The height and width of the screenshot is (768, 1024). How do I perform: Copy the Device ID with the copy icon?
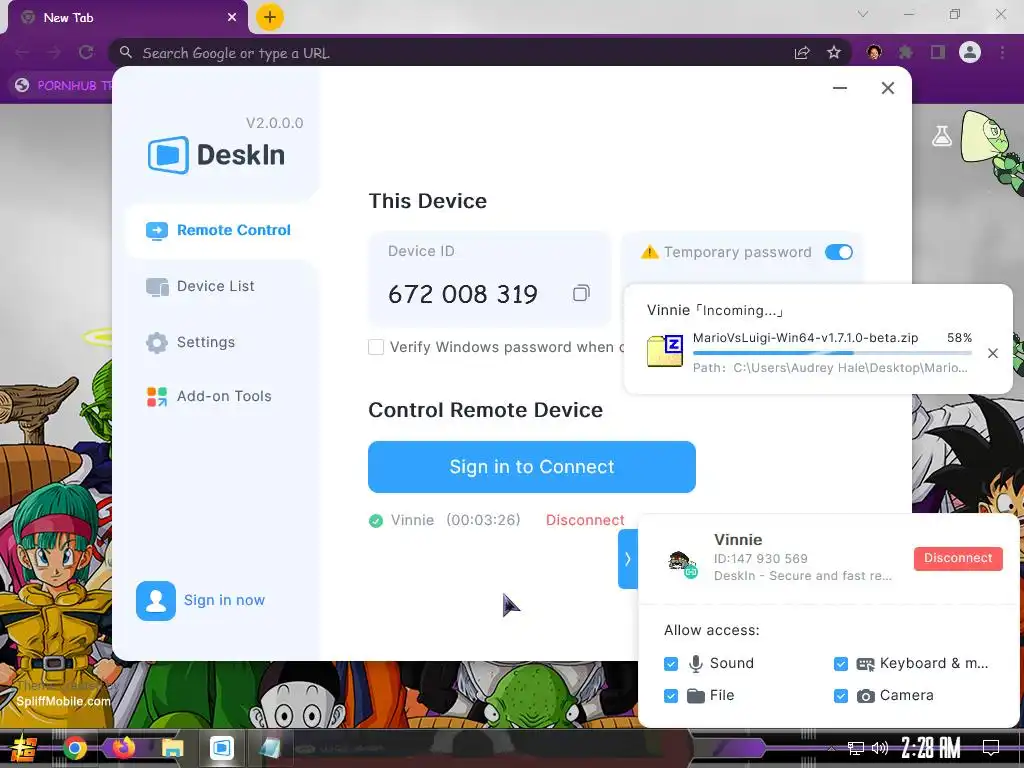(x=581, y=293)
